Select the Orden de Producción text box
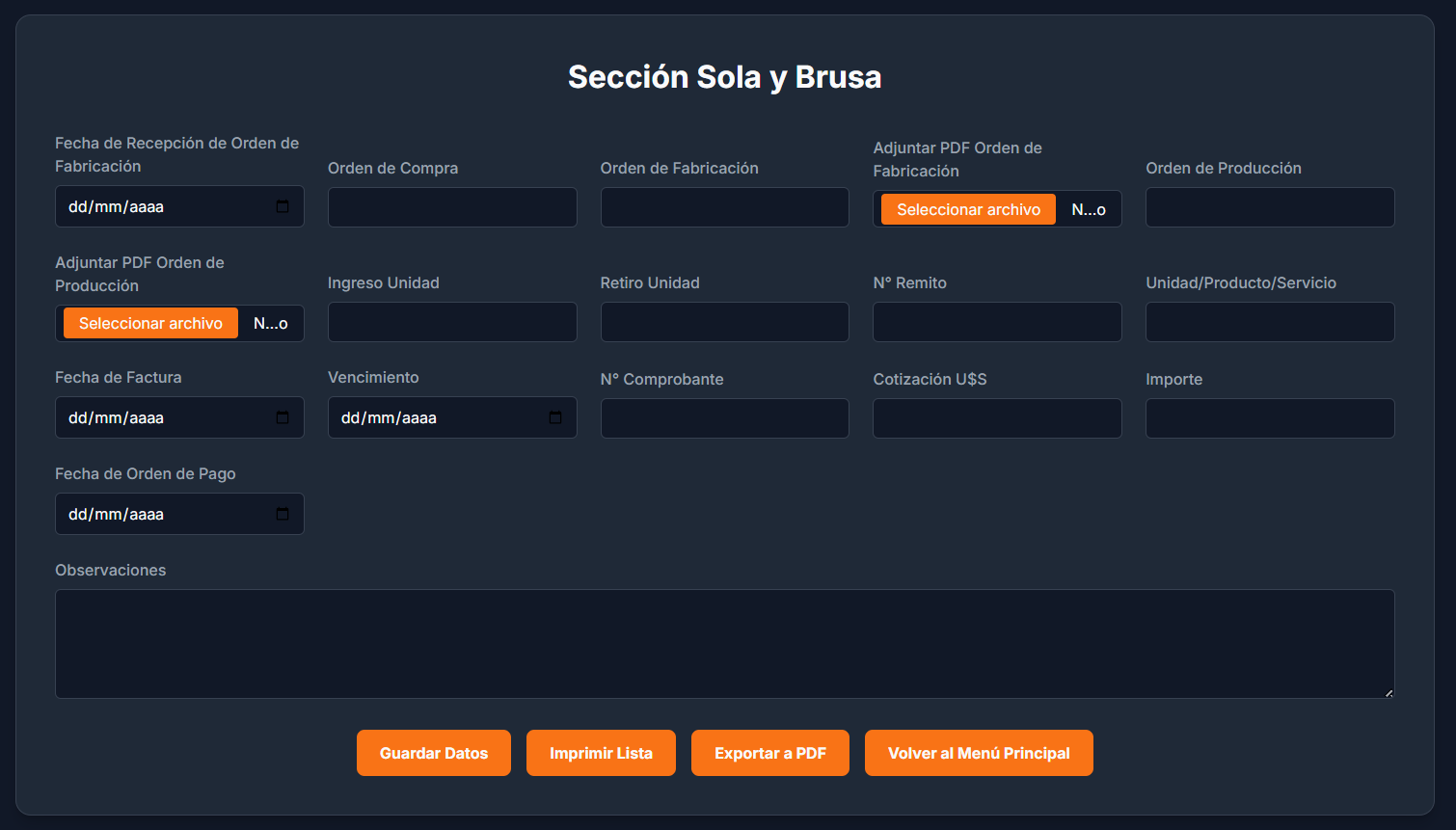The width and height of the screenshot is (1456, 830). pos(1269,206)
